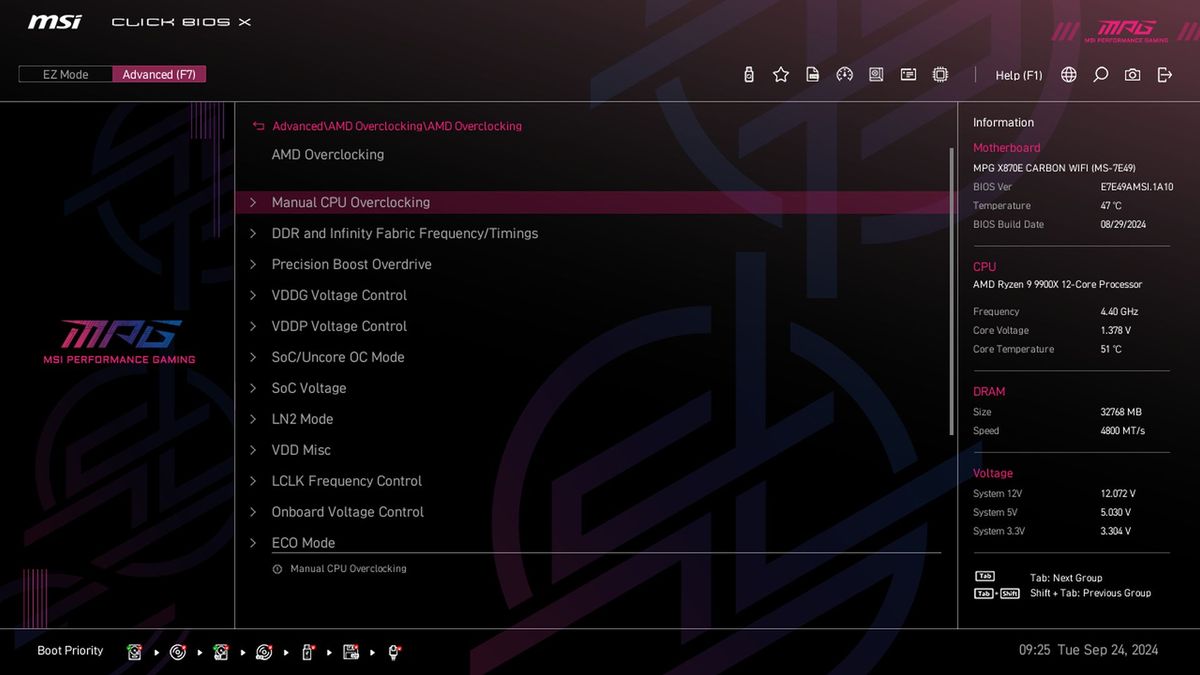Screen dimensions: 1200x675
Task: Select the last boot priority device icon
Action: pyautogui.click(x=395, y=652)
